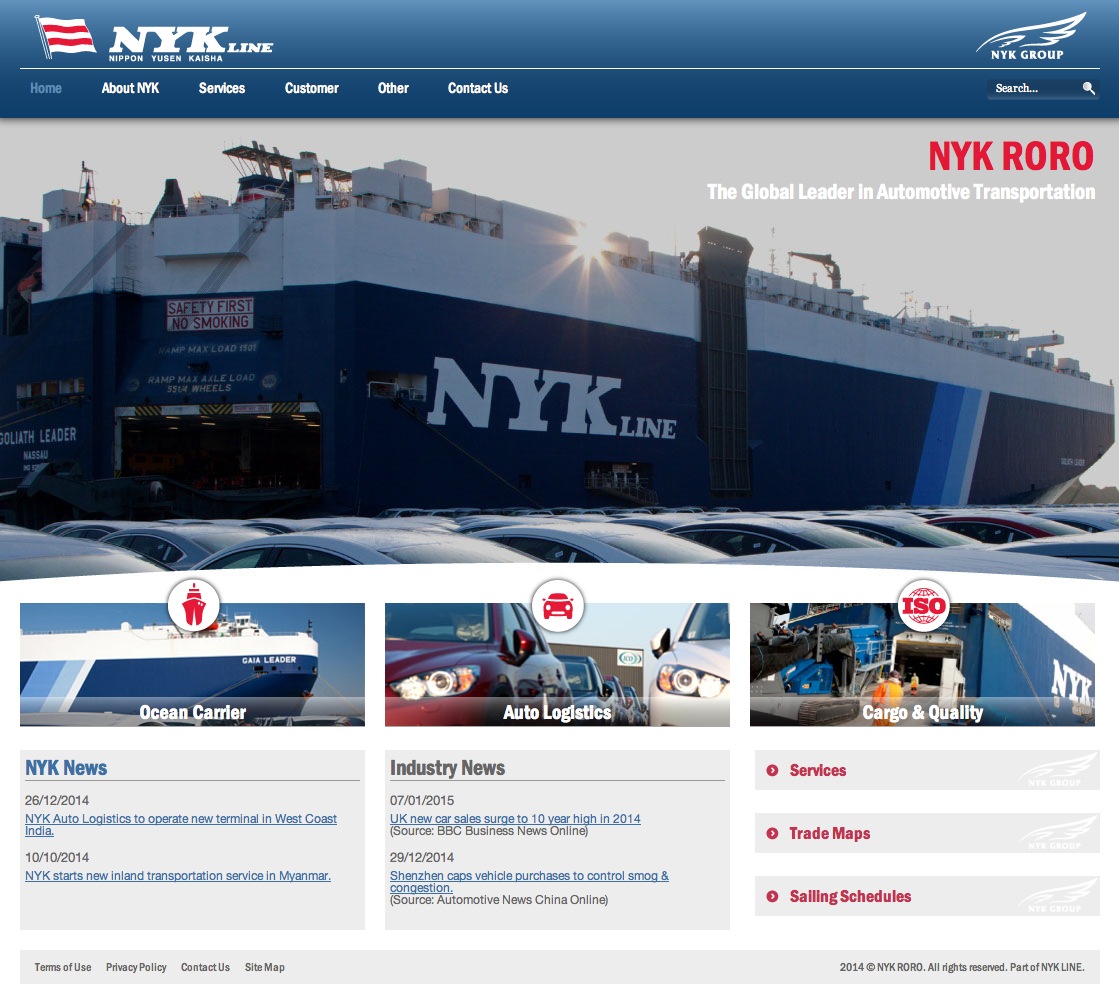Click the red ship icon above Ocean Carrier
Screen dimensions: 1119x1002
[x=193, y=605]
